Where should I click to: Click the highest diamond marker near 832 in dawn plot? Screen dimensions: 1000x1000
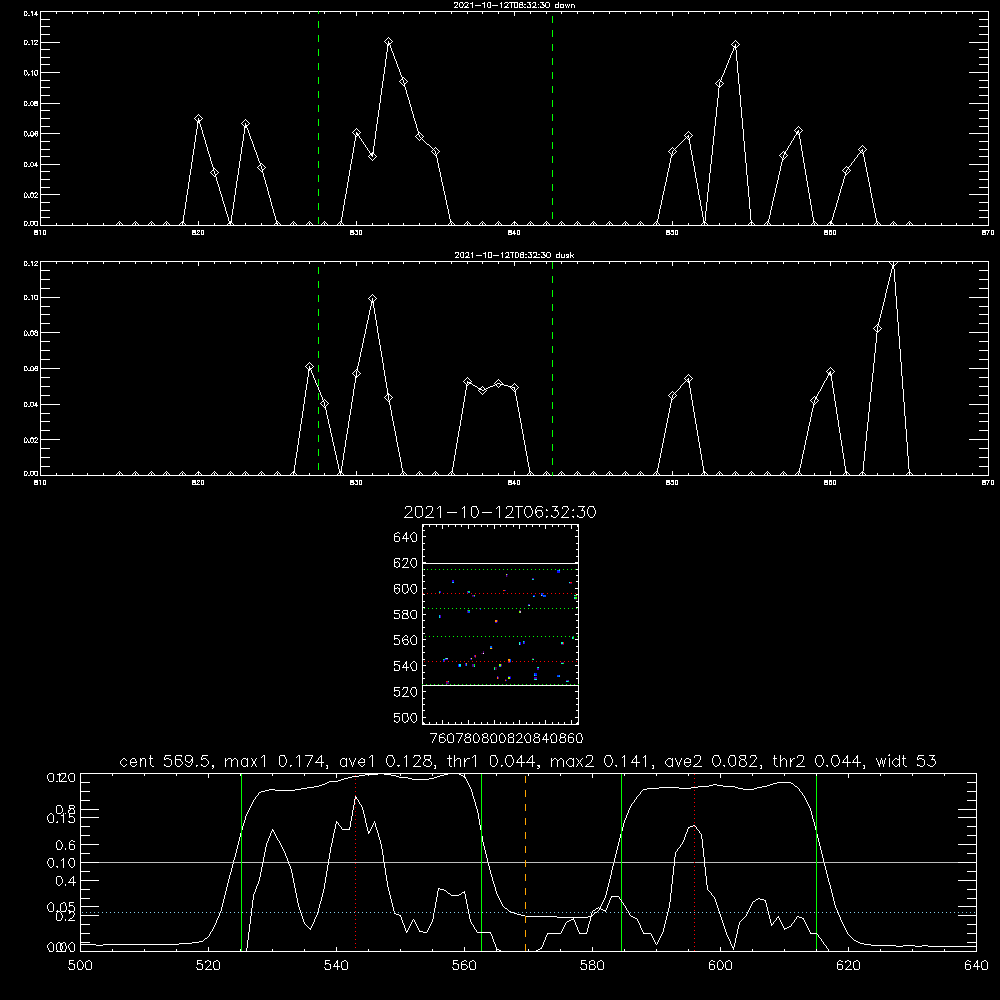388,42
